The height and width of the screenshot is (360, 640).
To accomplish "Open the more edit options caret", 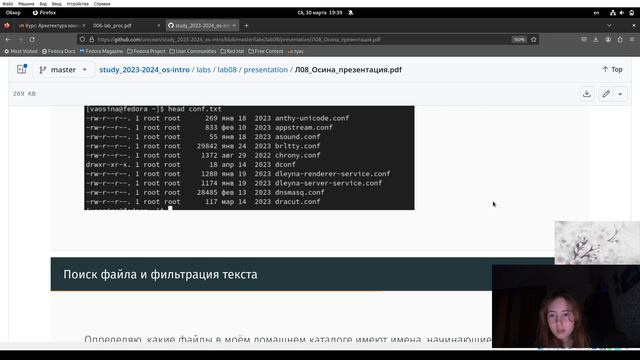I will pos(620,94).
